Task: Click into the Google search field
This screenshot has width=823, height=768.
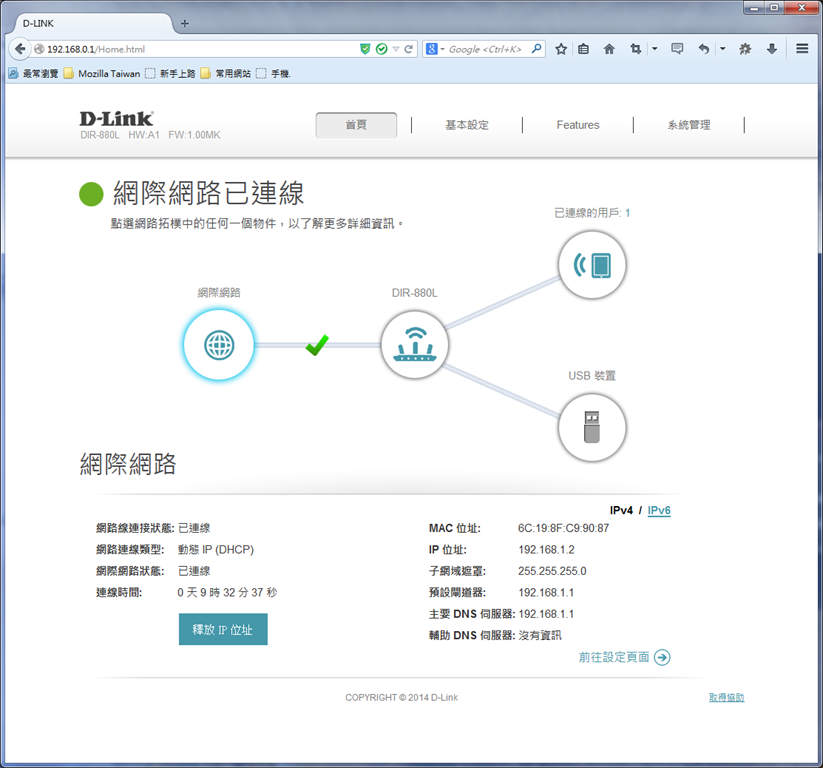Action: tap(486, 49)
